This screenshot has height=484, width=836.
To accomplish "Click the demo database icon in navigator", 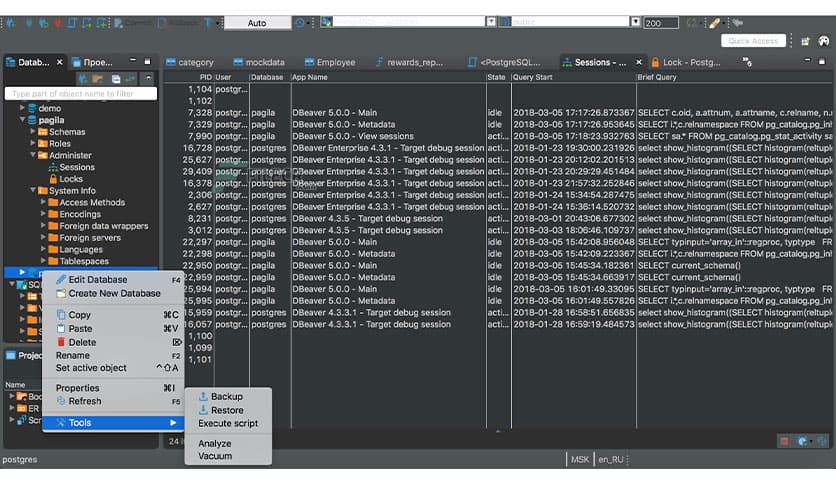I will [32, 108].
